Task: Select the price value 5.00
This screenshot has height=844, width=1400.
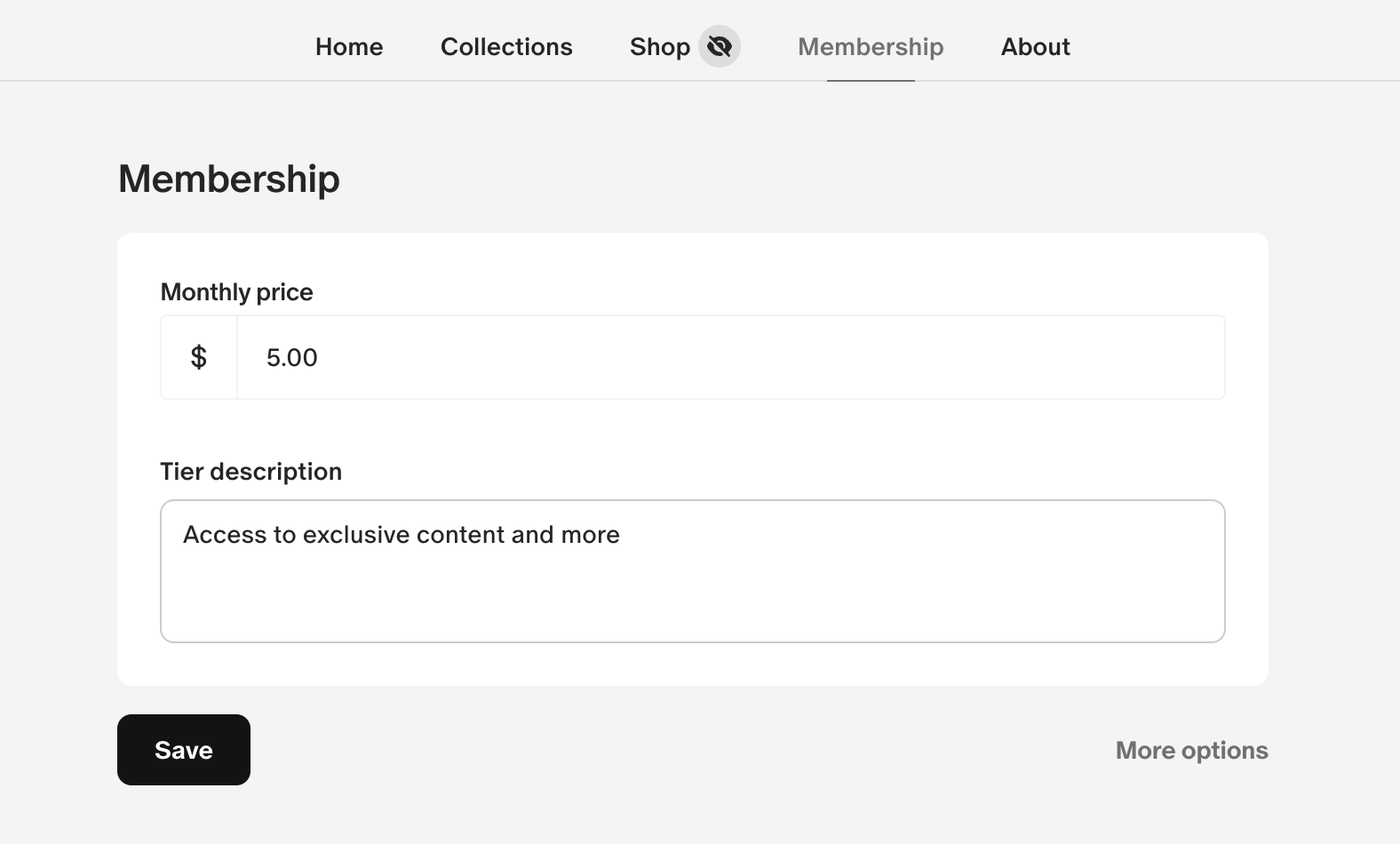Action: [x=291, y=357]
